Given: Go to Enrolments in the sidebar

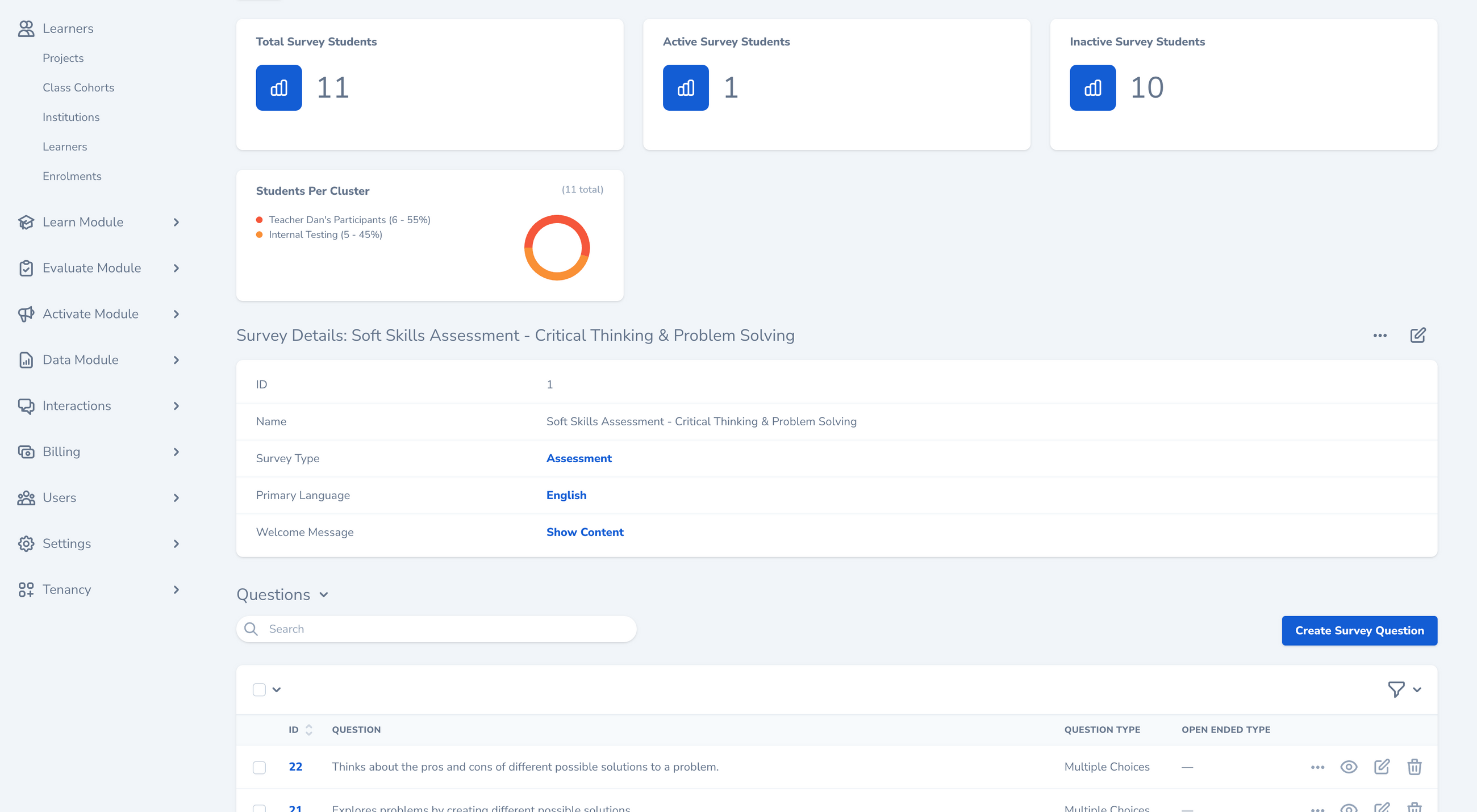Looking at the screenshot, I should [x=72, y=176].
